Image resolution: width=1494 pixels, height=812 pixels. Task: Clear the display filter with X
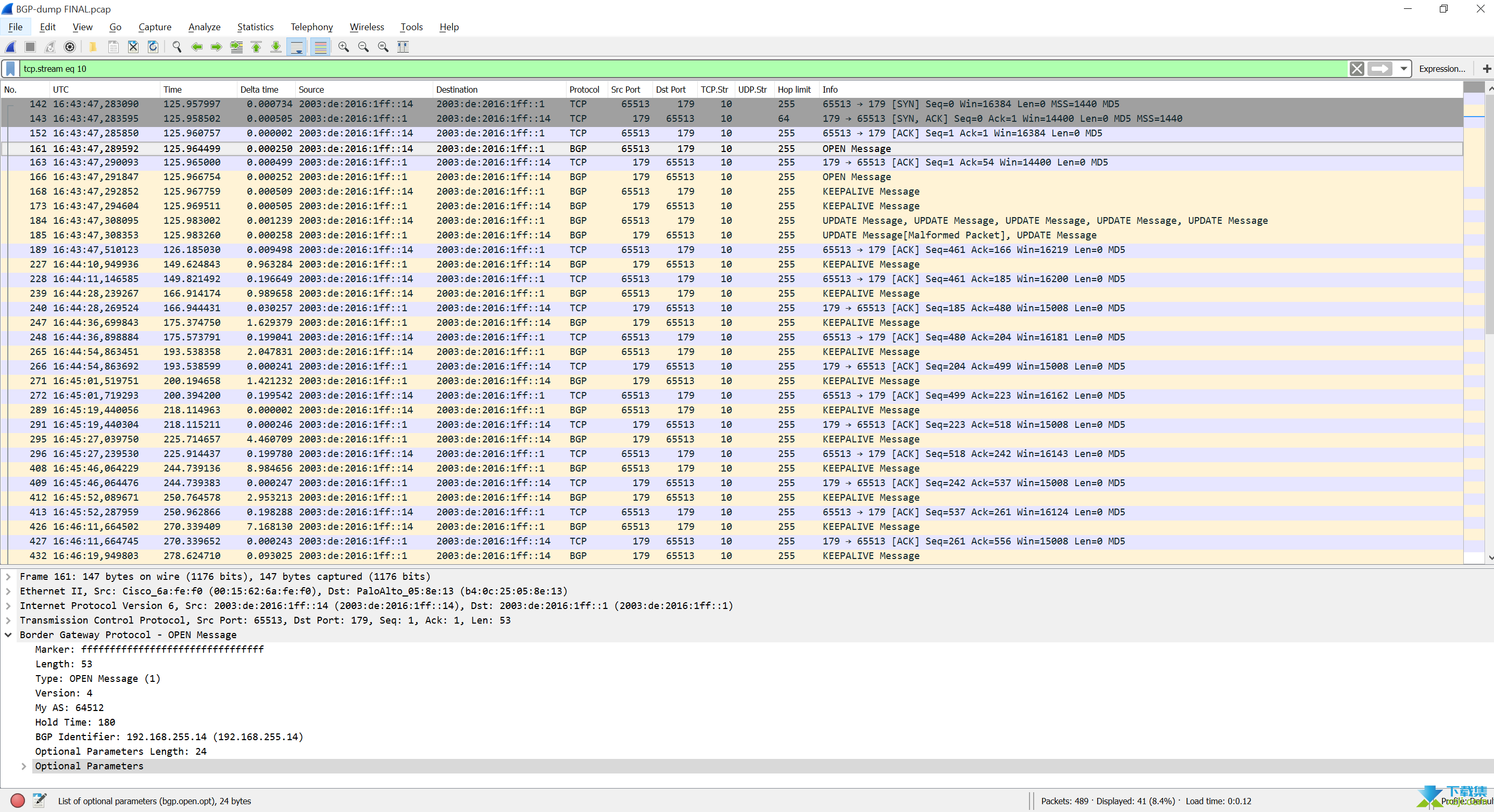pos(1357,68)
